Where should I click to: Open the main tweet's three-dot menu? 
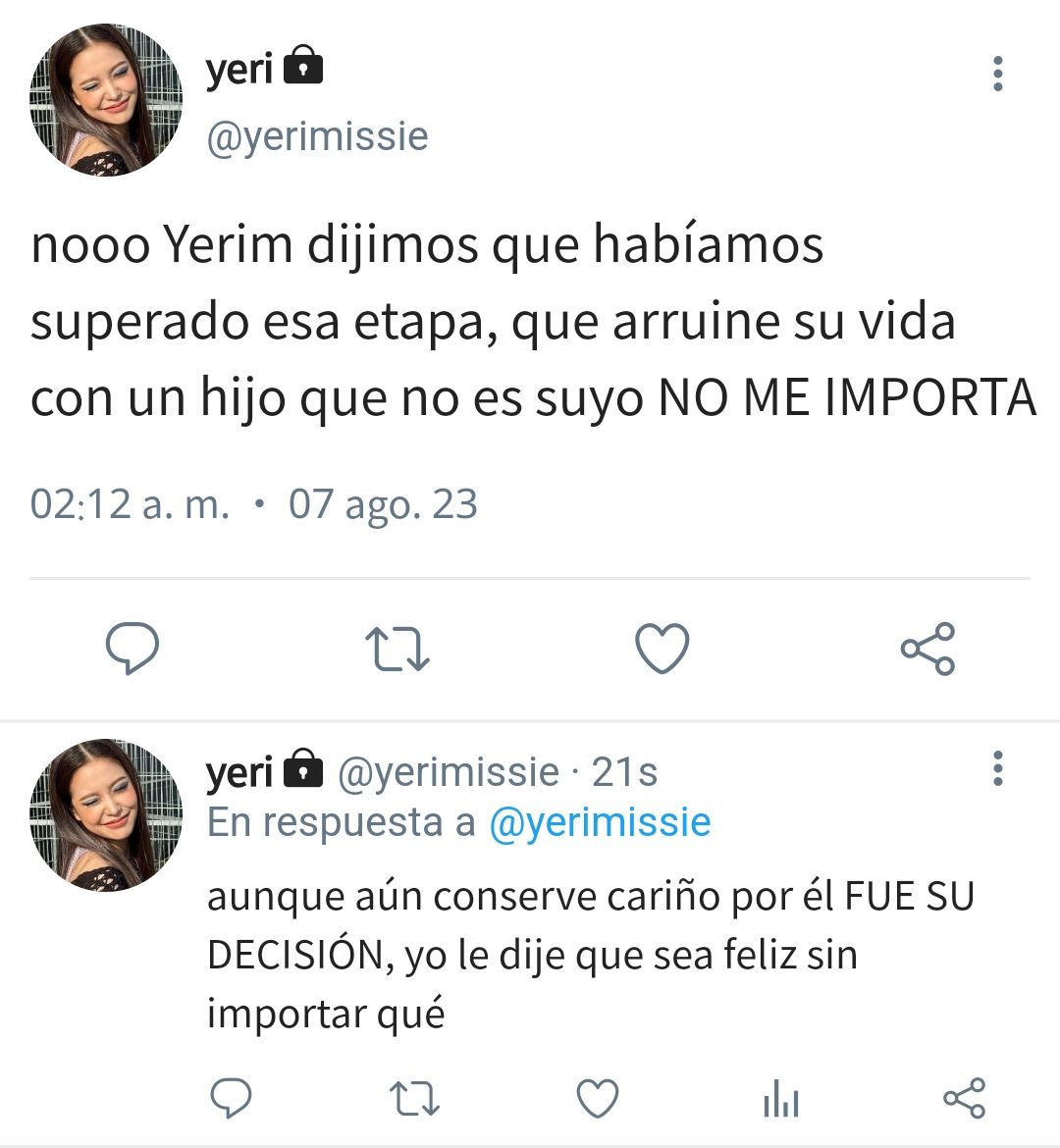coord(997,74)
